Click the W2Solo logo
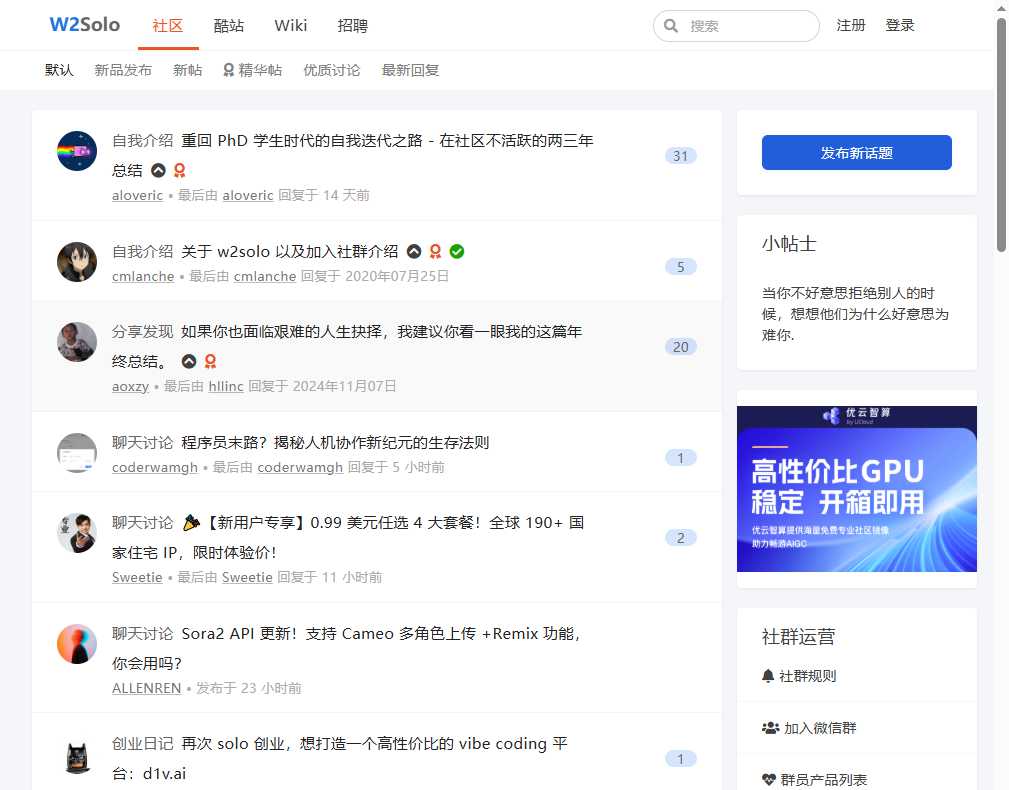 coord(84,24)
